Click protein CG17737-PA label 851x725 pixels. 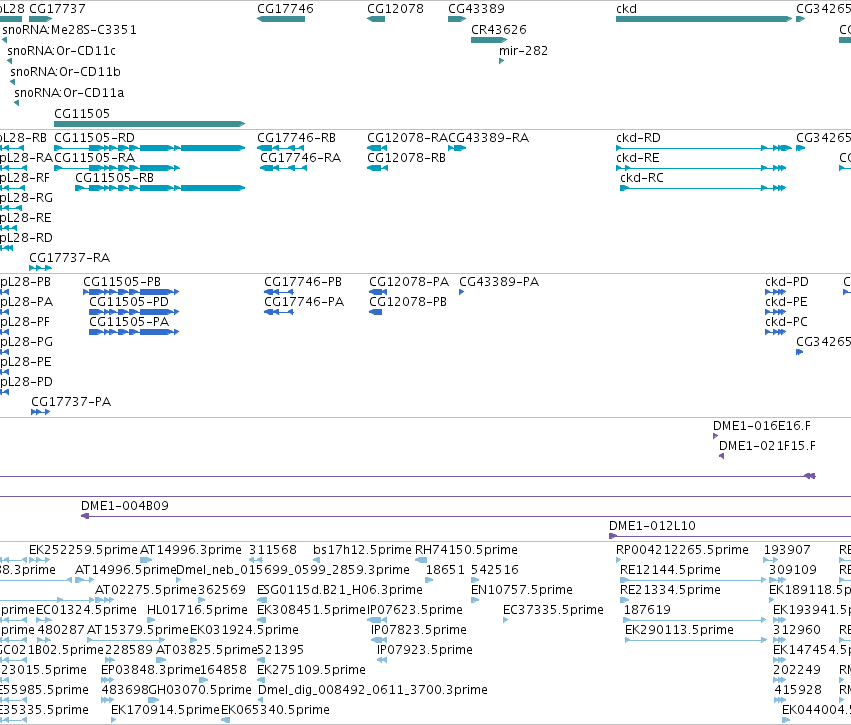click(x=71, y=402)
